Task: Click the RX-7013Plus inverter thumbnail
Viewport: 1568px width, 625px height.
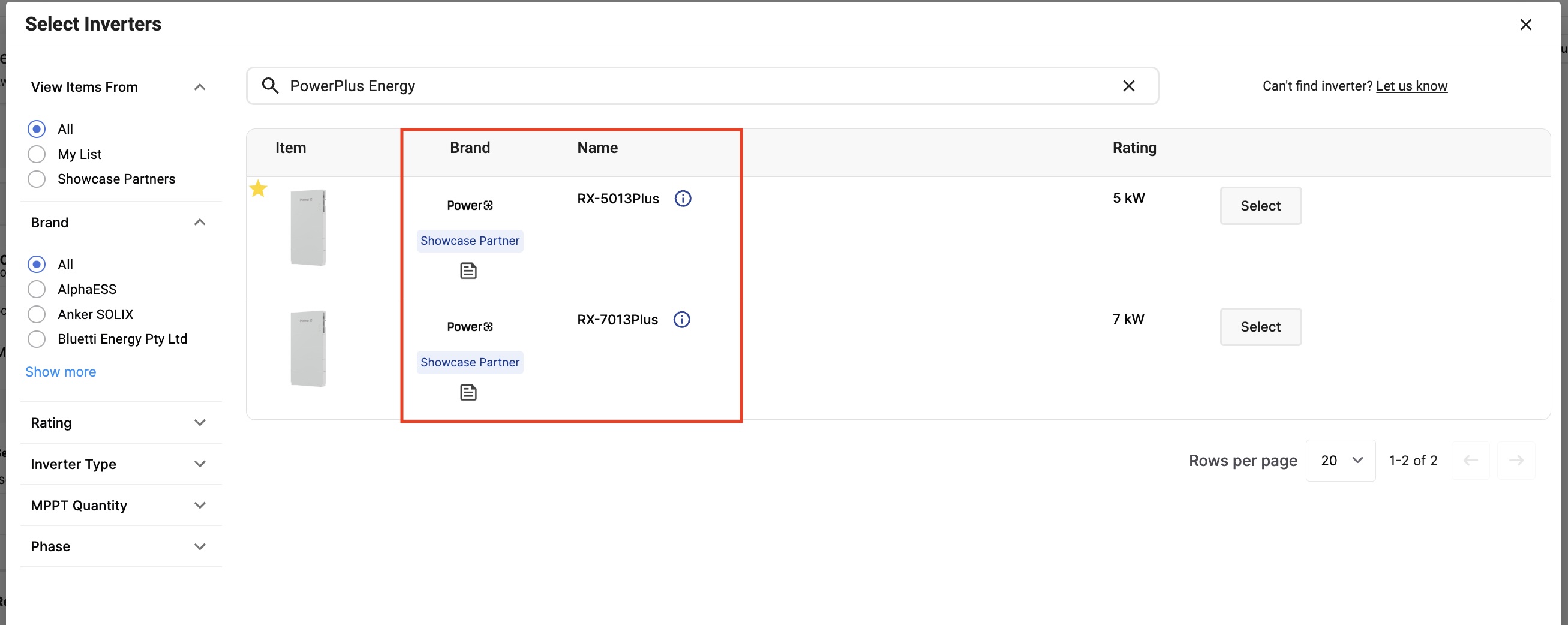Action: (308, 348)
